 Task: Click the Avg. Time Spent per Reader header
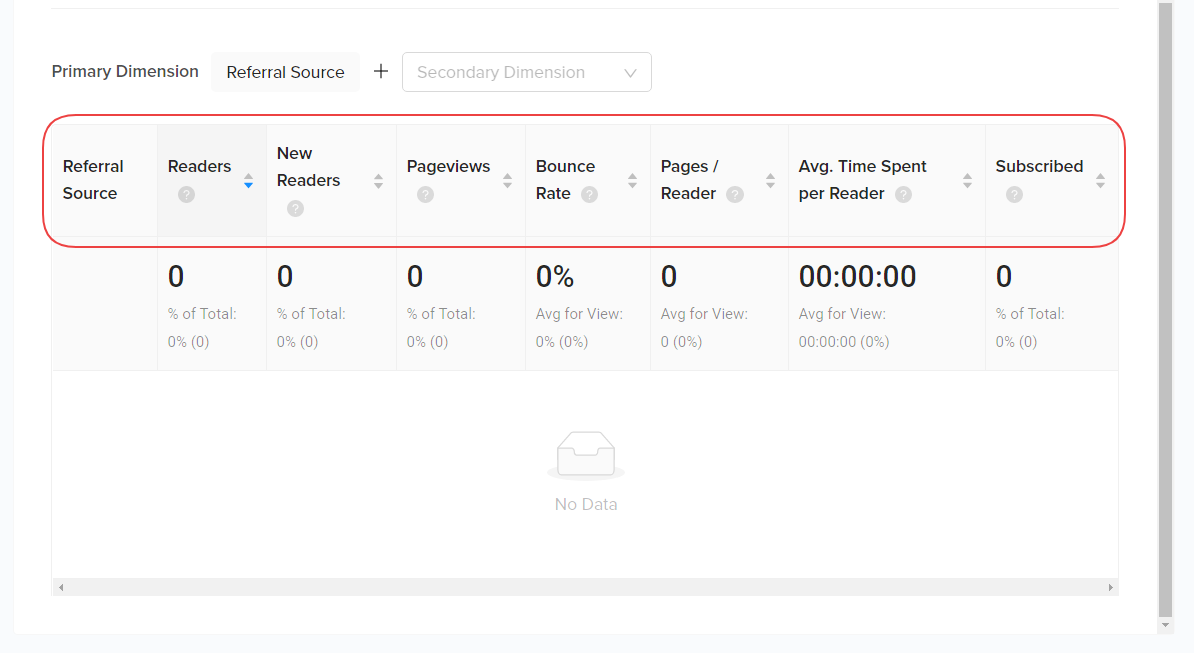click(x=862, y=180)
